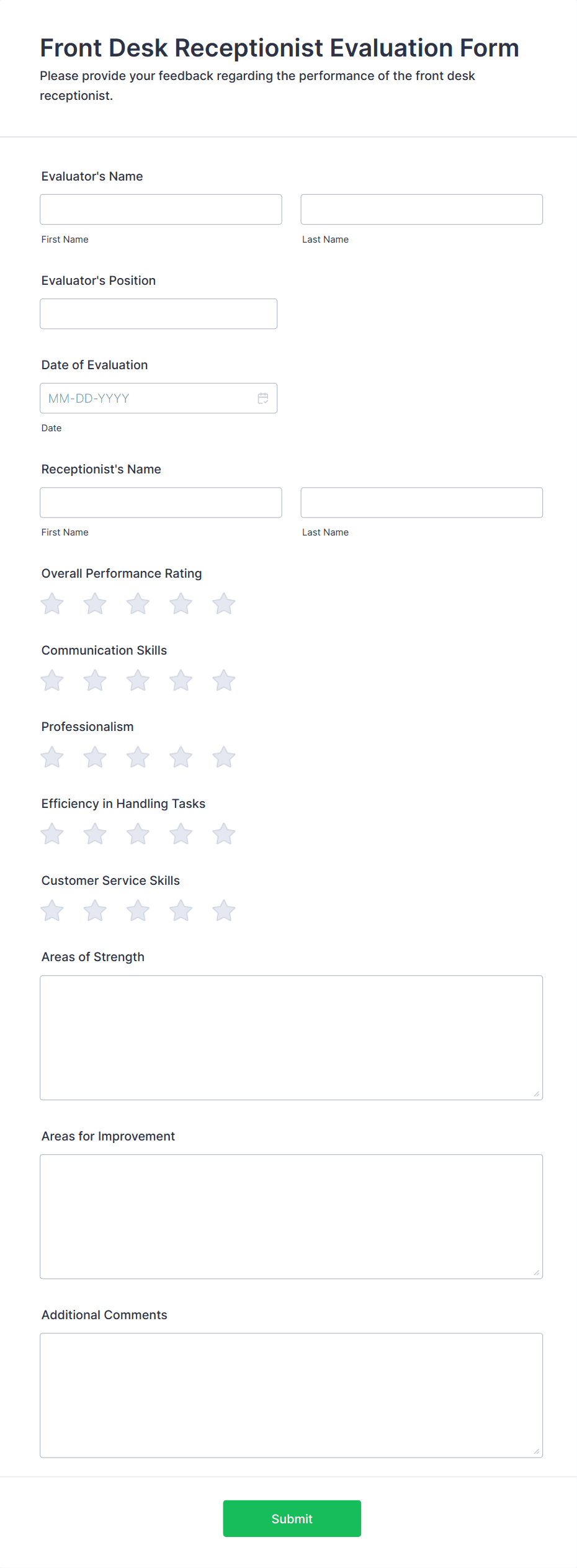Click the Receptionist's Last Name field
The width and height of the screenshot is (577, 1568).
(x=421, y=502)
